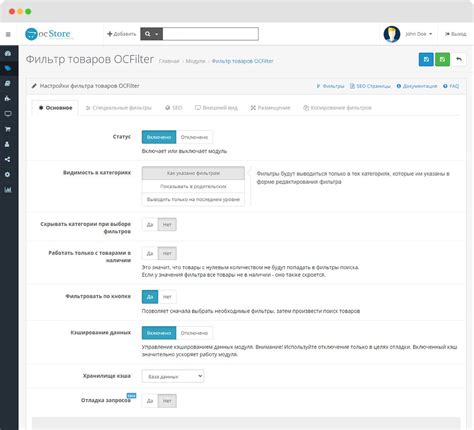Open Reports chart icon in sidebar
The image size is (474, 430).
8,190
